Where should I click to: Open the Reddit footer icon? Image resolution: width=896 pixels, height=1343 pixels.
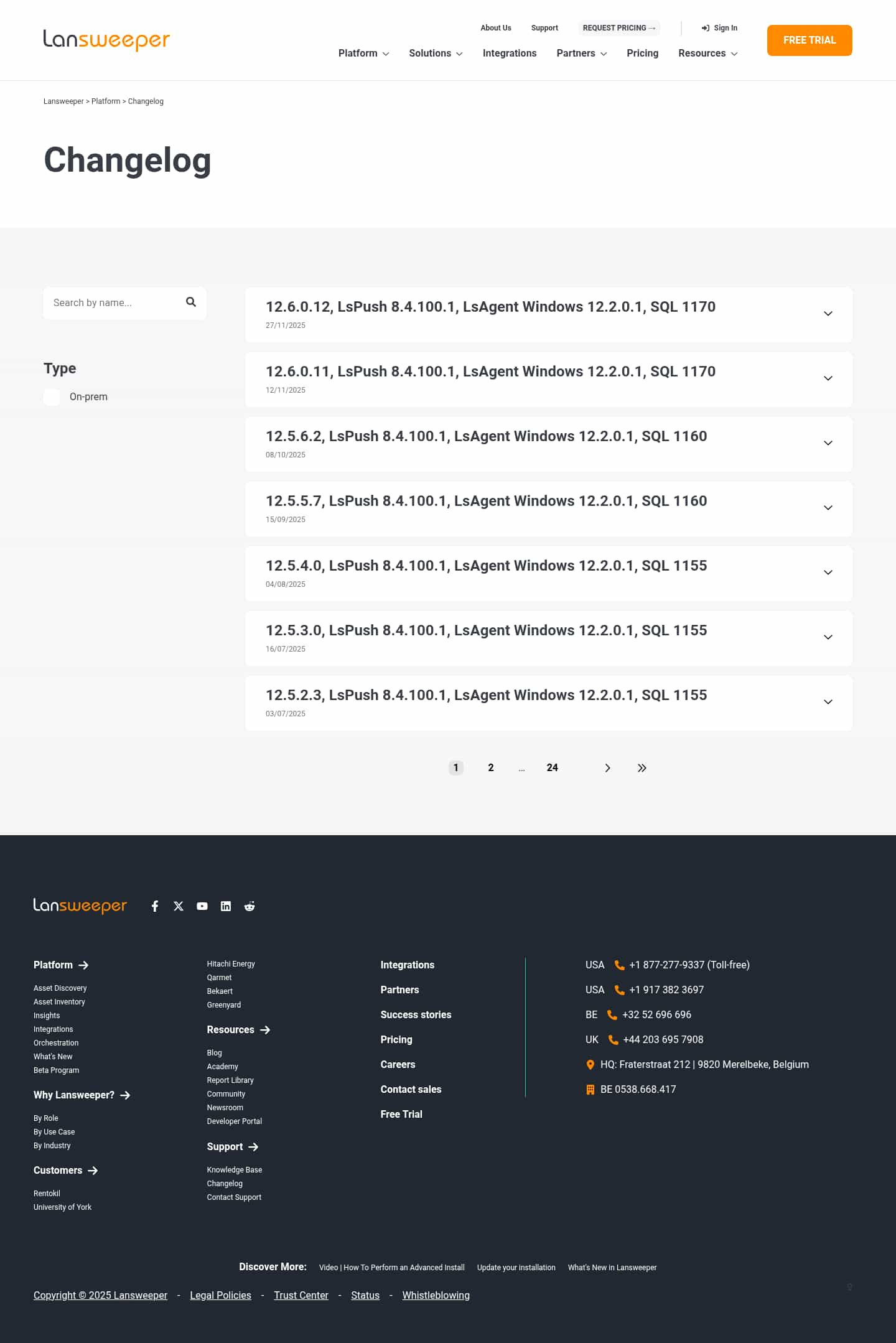click(x=250, y=906)
